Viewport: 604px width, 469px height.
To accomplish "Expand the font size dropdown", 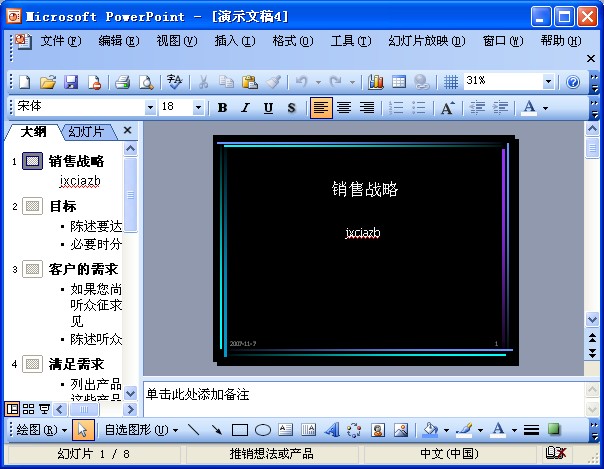I will pyautogui.click(x=198, y=108).
